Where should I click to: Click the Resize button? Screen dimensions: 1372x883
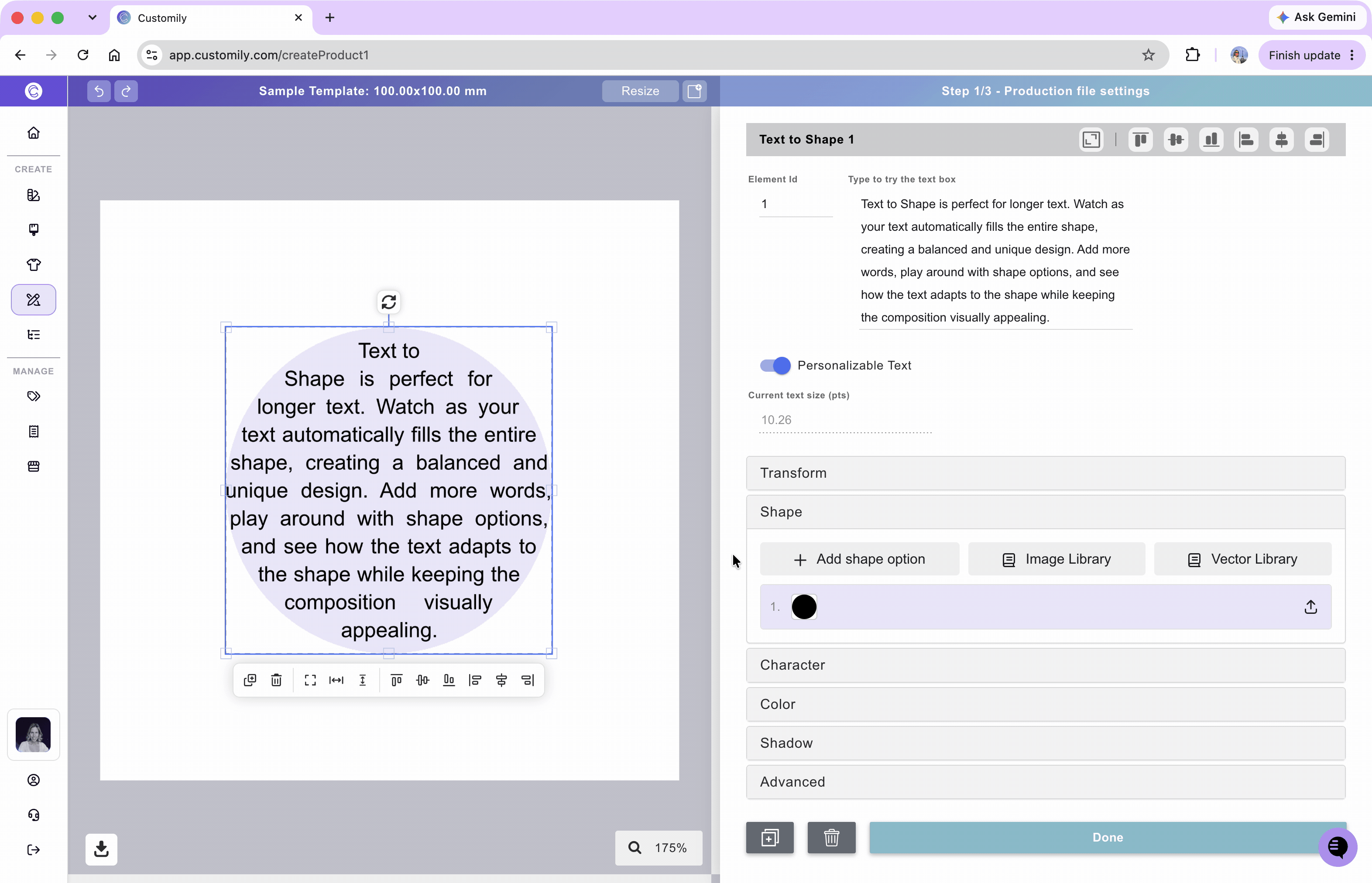pyautogui.click(x=640, y=91)
